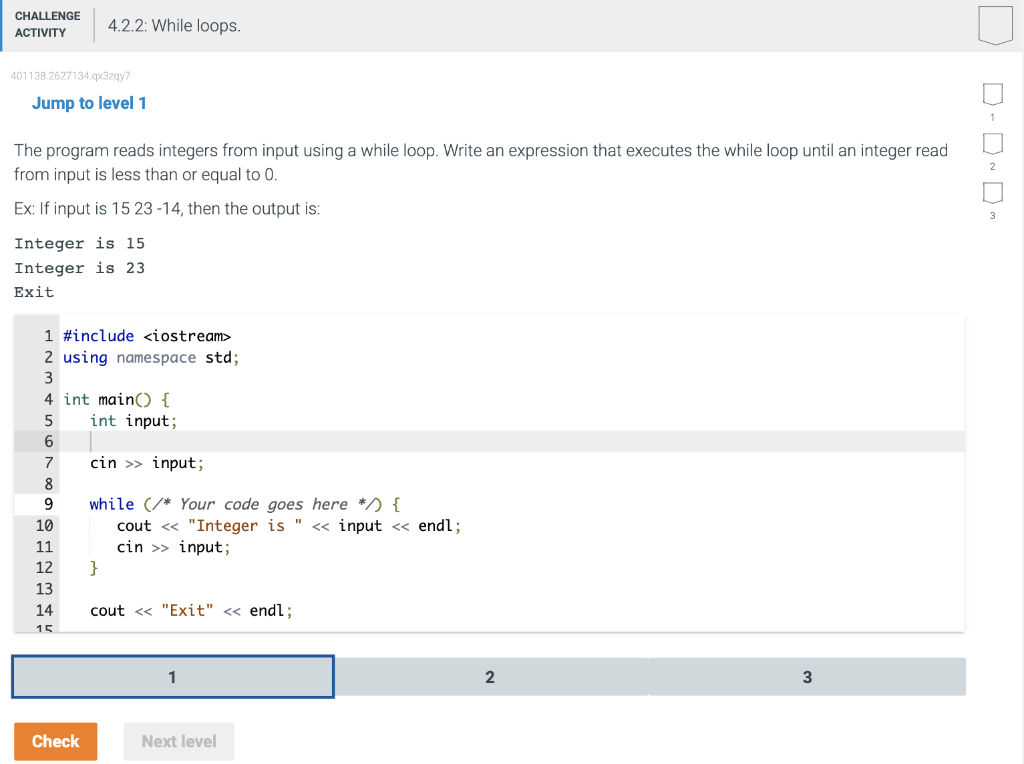1024x764 pixels.
Task: Switch to level tab 3
Action: tap(807, 676)
